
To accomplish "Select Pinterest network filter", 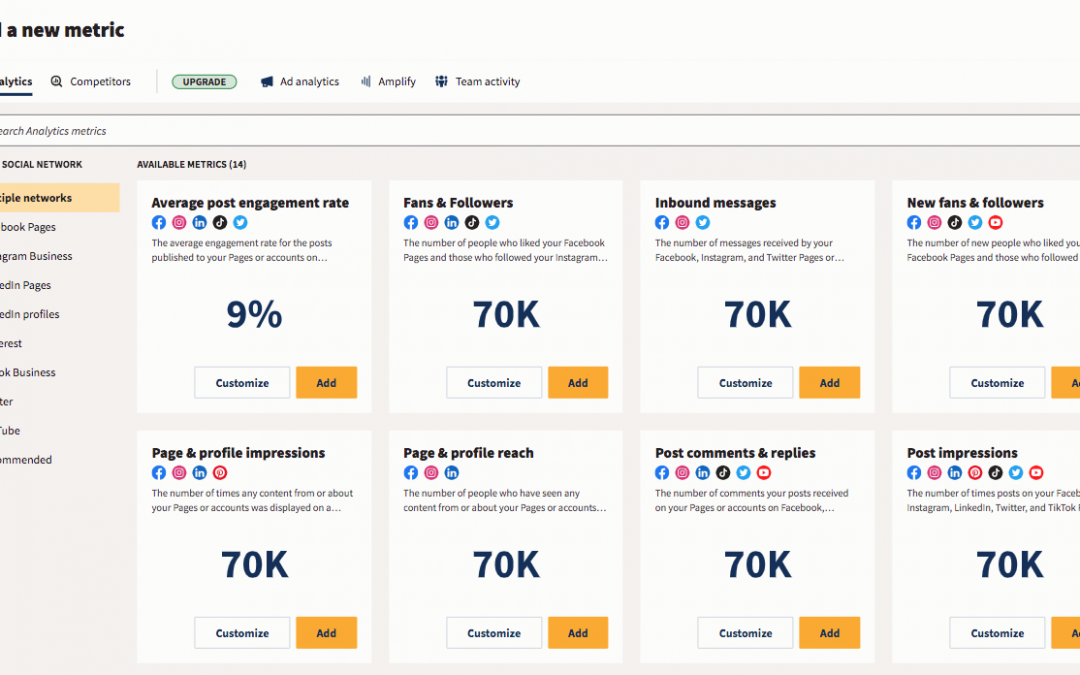I will click(11, 343).
